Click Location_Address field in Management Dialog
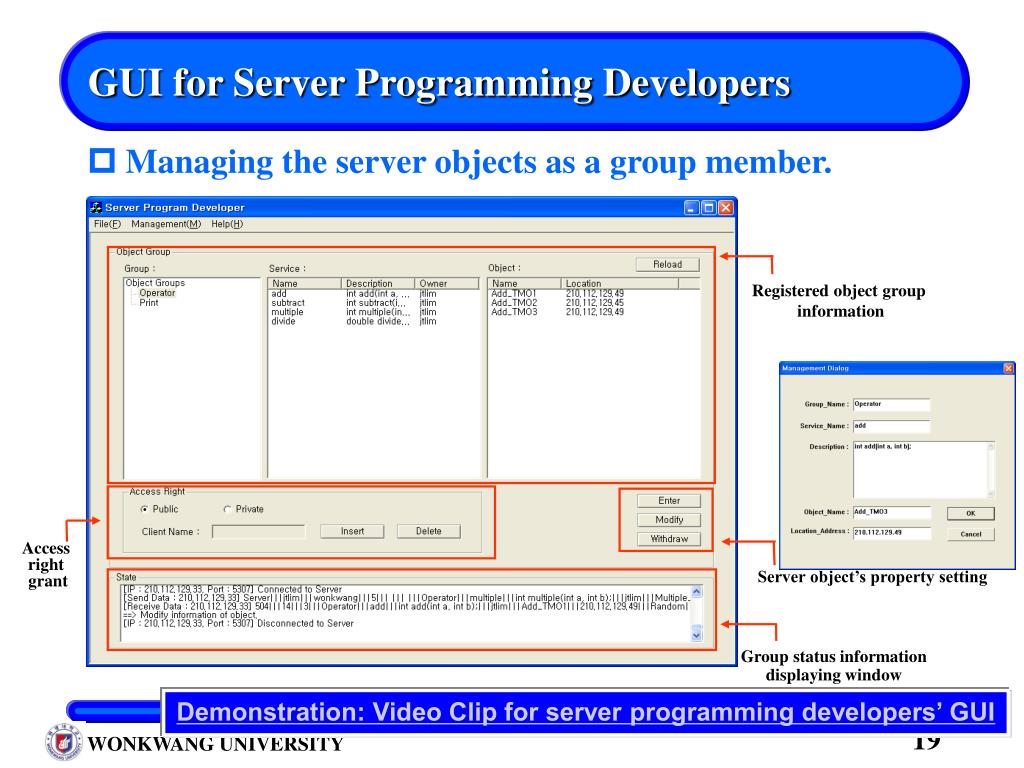This screenshot has width=1024, height=768. (x=891, y=533)
